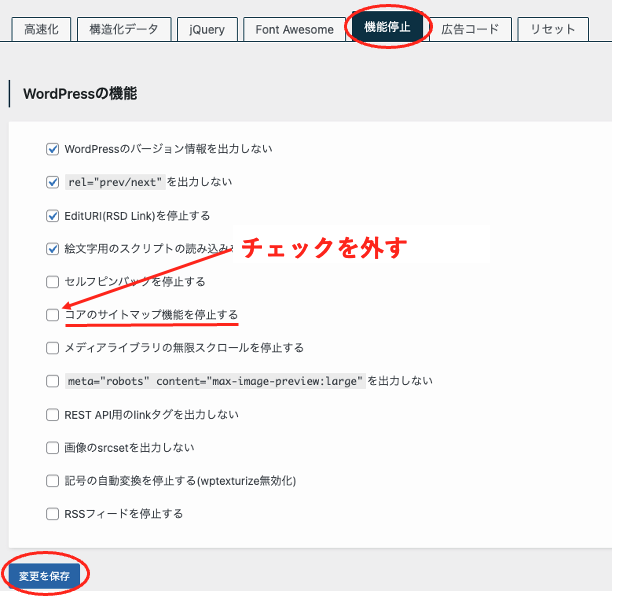Uncheck the rel="prev/next" output checkbox
This screenshot has height=597, width=617.
click(x=53, y=182)
